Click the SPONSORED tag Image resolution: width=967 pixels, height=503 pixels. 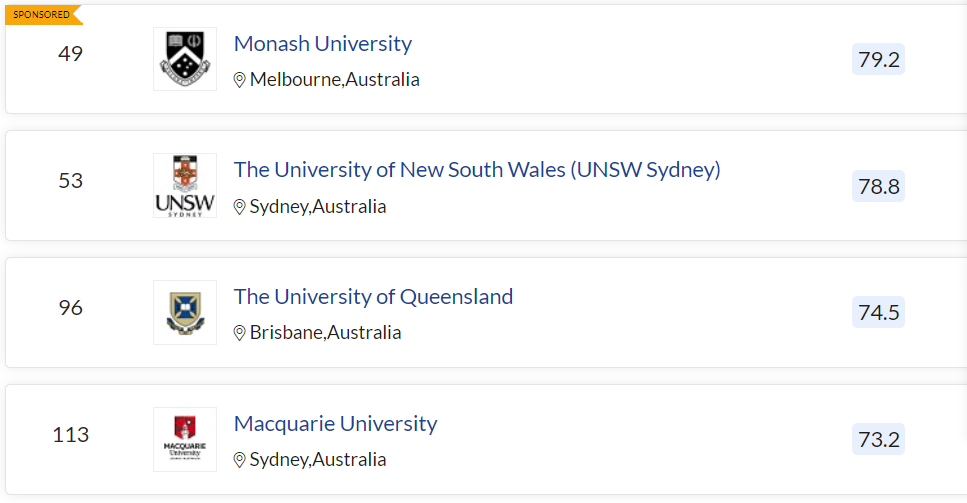click(41, 15)
